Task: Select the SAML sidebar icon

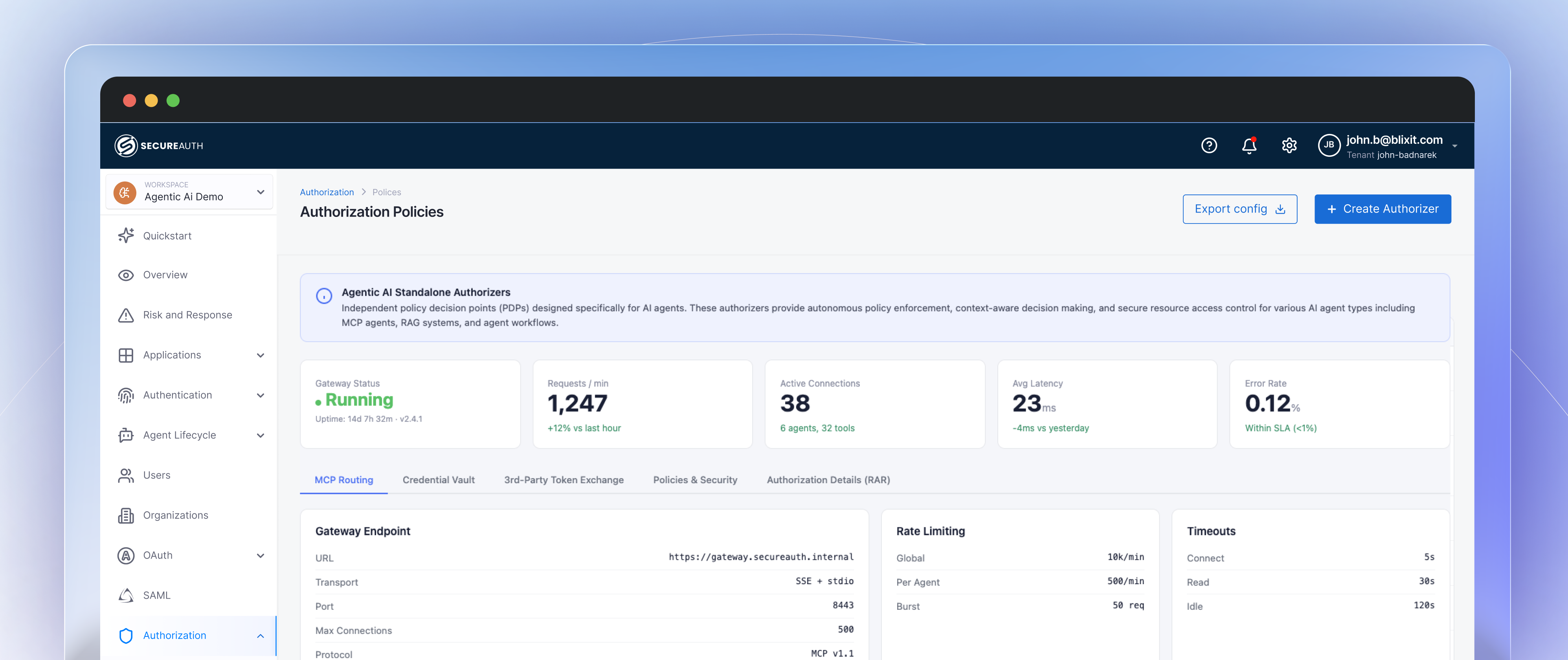Action: (125, 595)
